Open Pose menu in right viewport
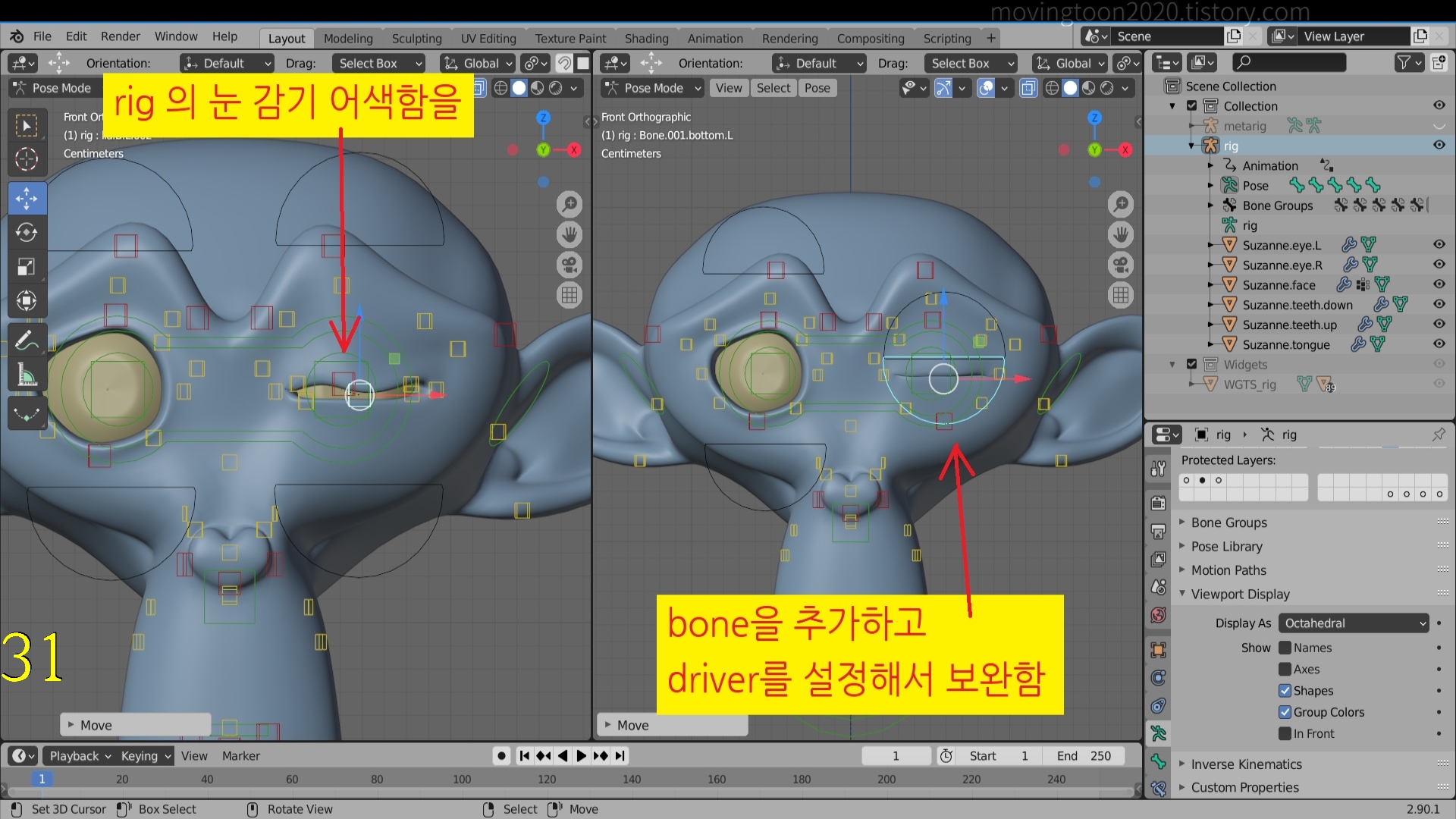1456x819 pixels. point(817,88)
